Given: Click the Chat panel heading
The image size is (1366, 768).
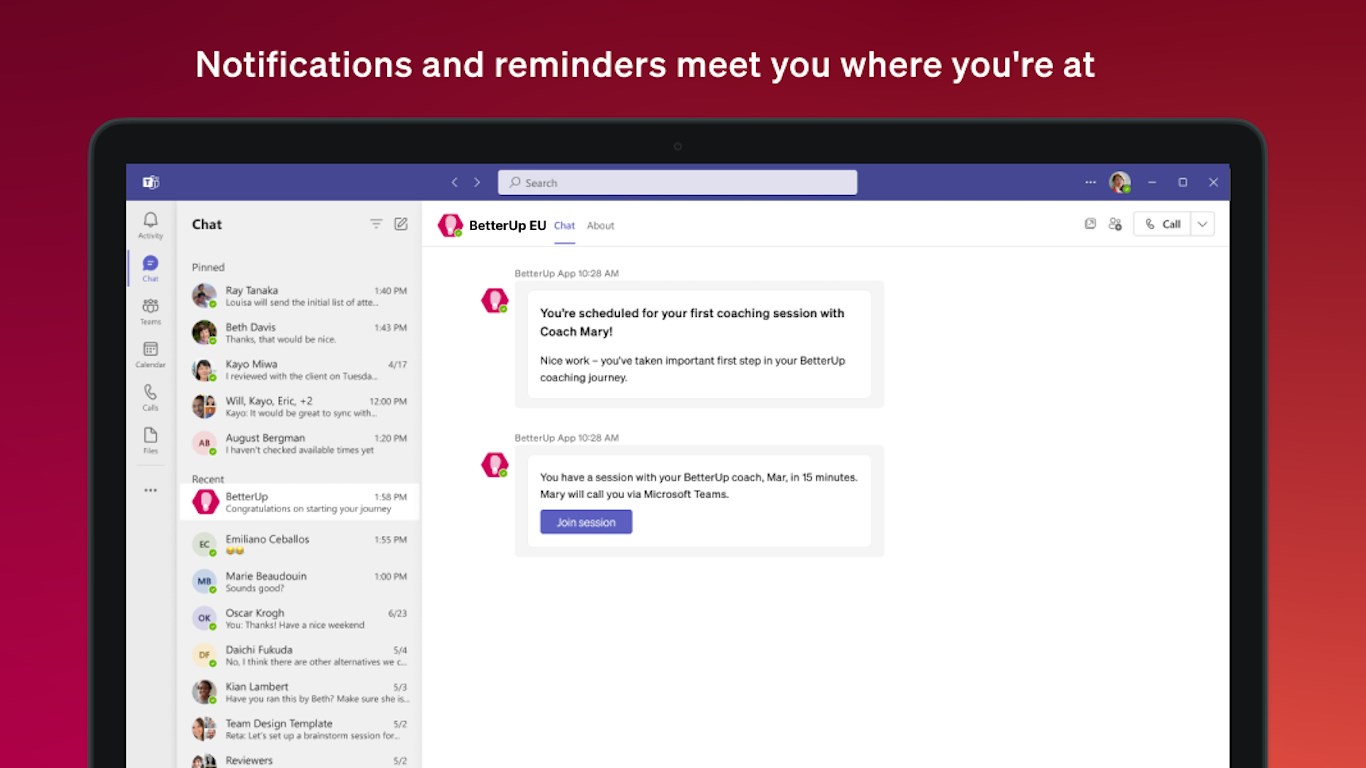Looking at the screenshot, I should pos(207,224).
